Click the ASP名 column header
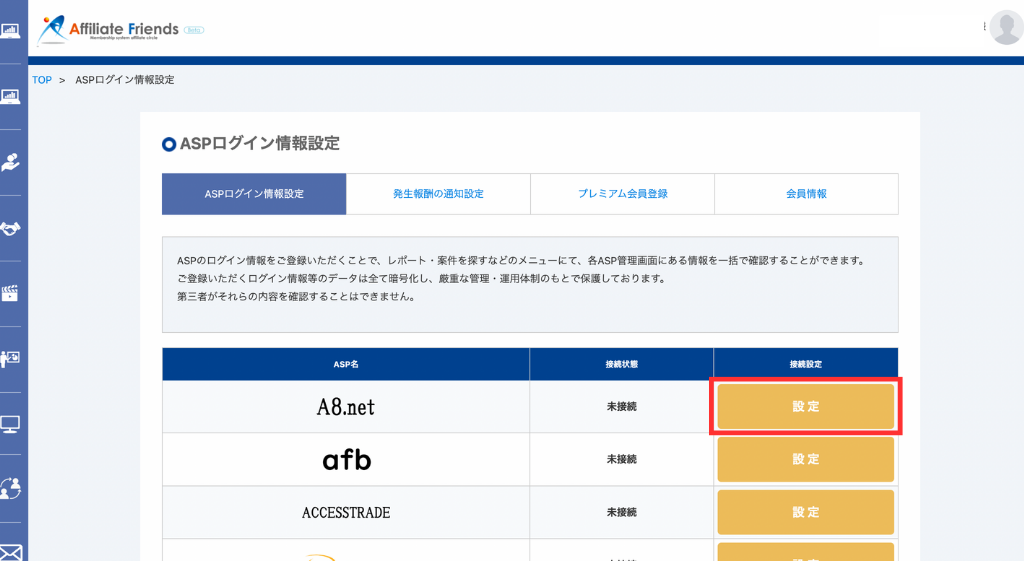Image resolution: width=1024 pixels, height=561 pixels. [x=346, y=364]
